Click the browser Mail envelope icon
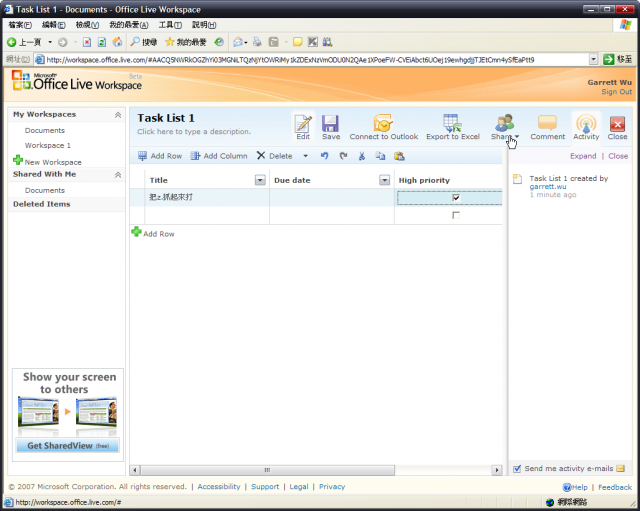 [238, 42]
